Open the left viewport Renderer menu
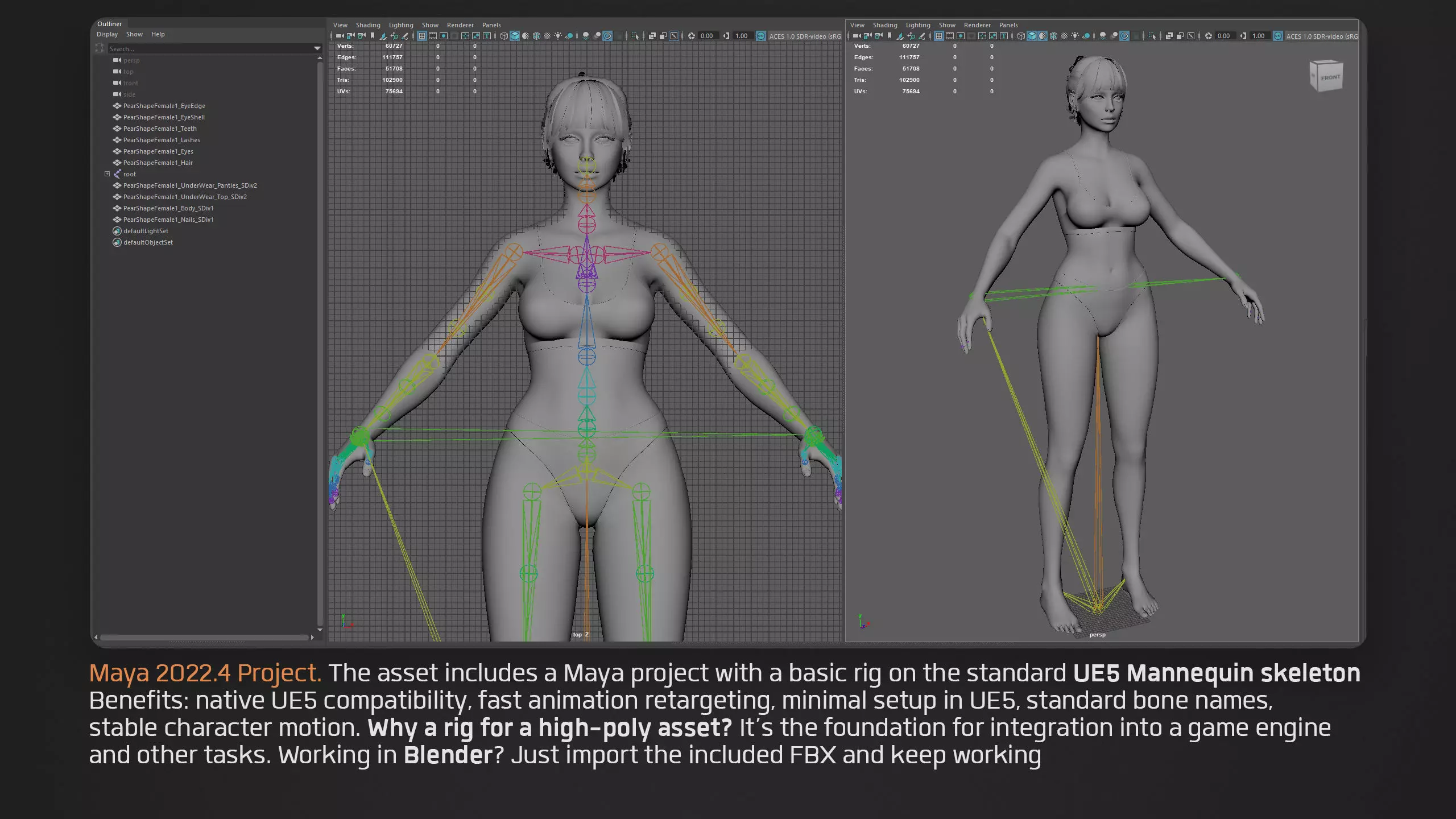1456x819 pixels. point(460,25)
